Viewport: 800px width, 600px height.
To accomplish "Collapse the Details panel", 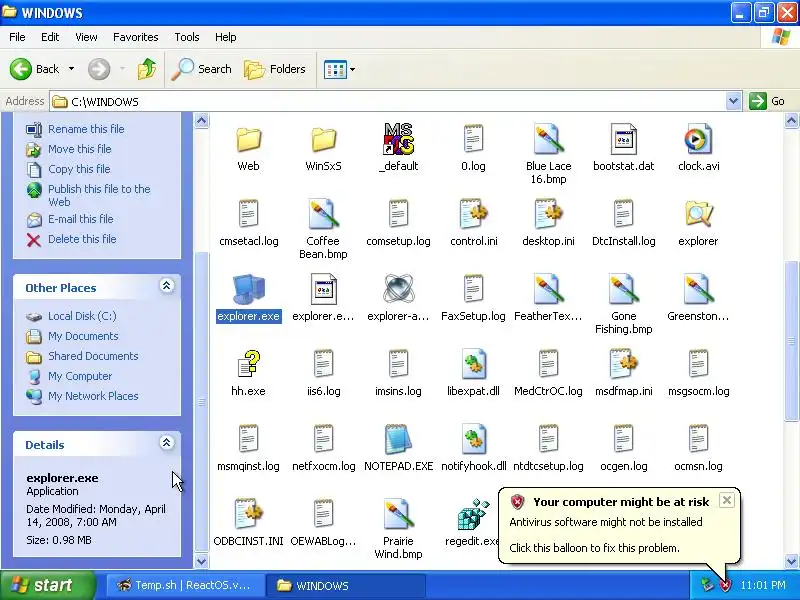I will click(166, 442).
